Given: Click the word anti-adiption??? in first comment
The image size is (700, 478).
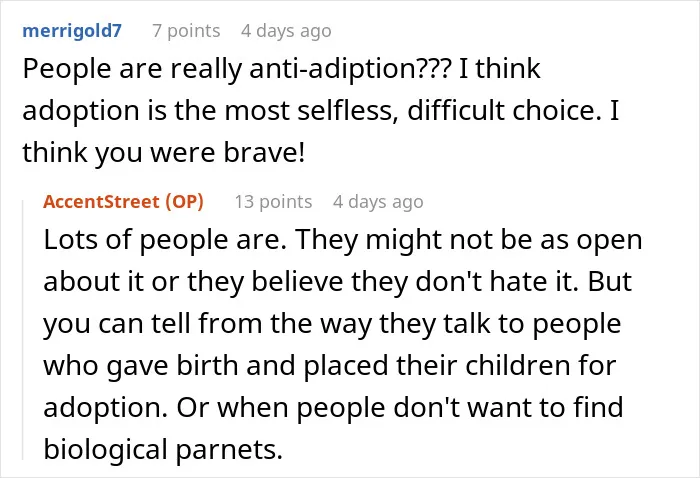Looking at the screenshot, I should (350, 69).
